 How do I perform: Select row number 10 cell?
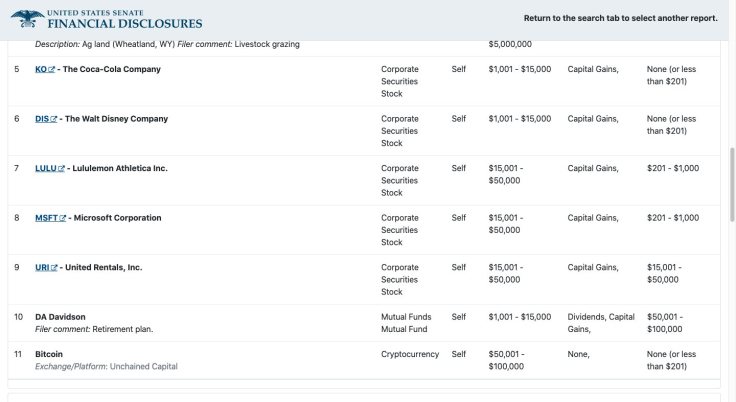pos(18,317)
